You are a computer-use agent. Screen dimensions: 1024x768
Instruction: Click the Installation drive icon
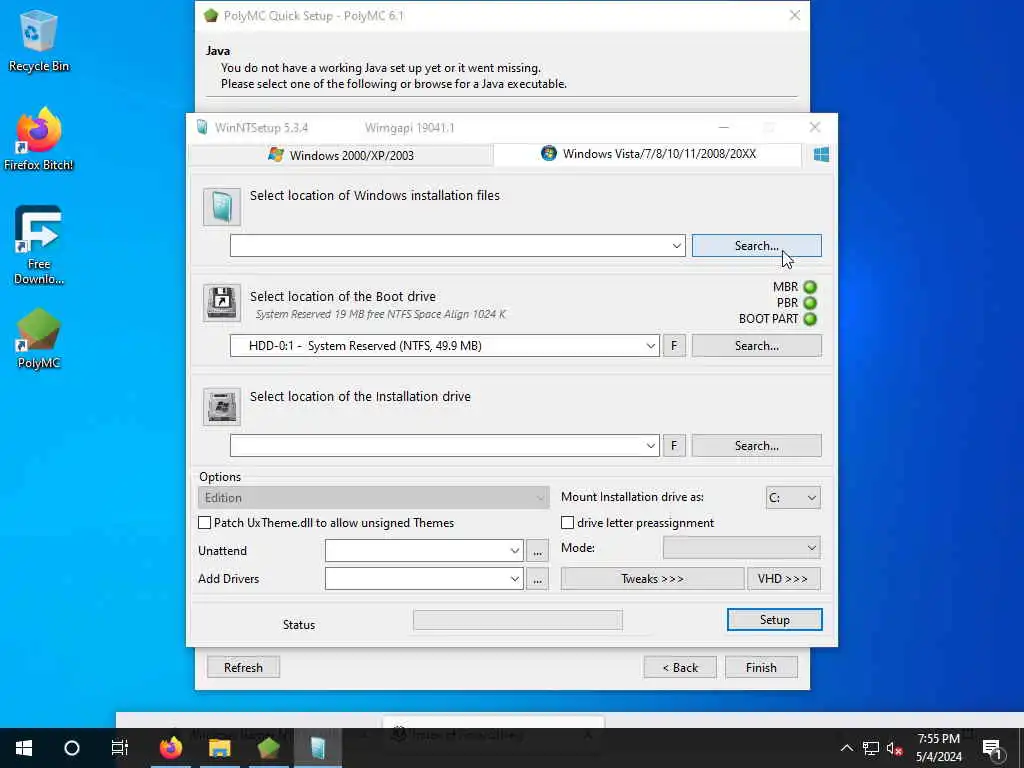(222, 407)
